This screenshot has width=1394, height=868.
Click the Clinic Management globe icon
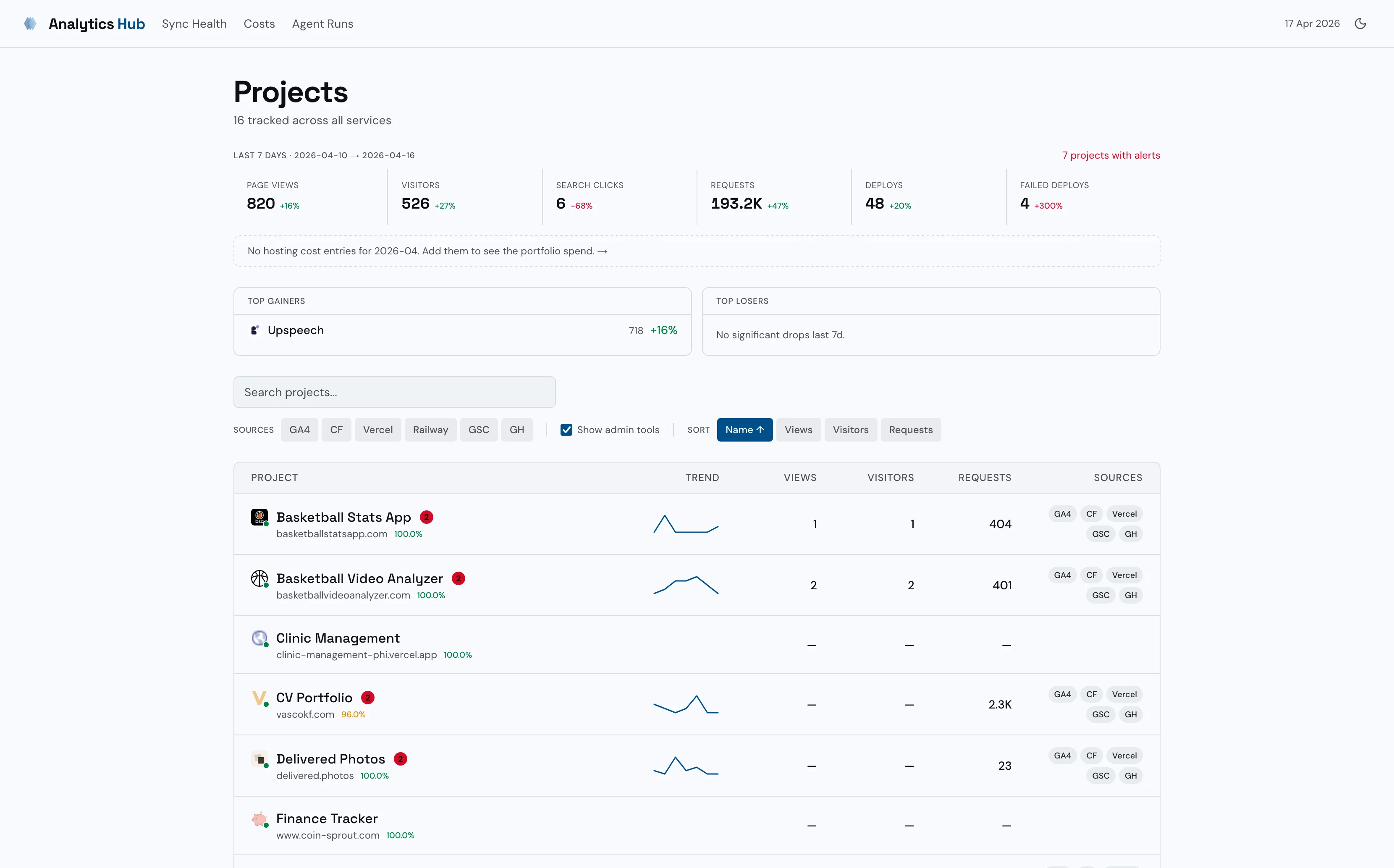click(x=259, y=638)
